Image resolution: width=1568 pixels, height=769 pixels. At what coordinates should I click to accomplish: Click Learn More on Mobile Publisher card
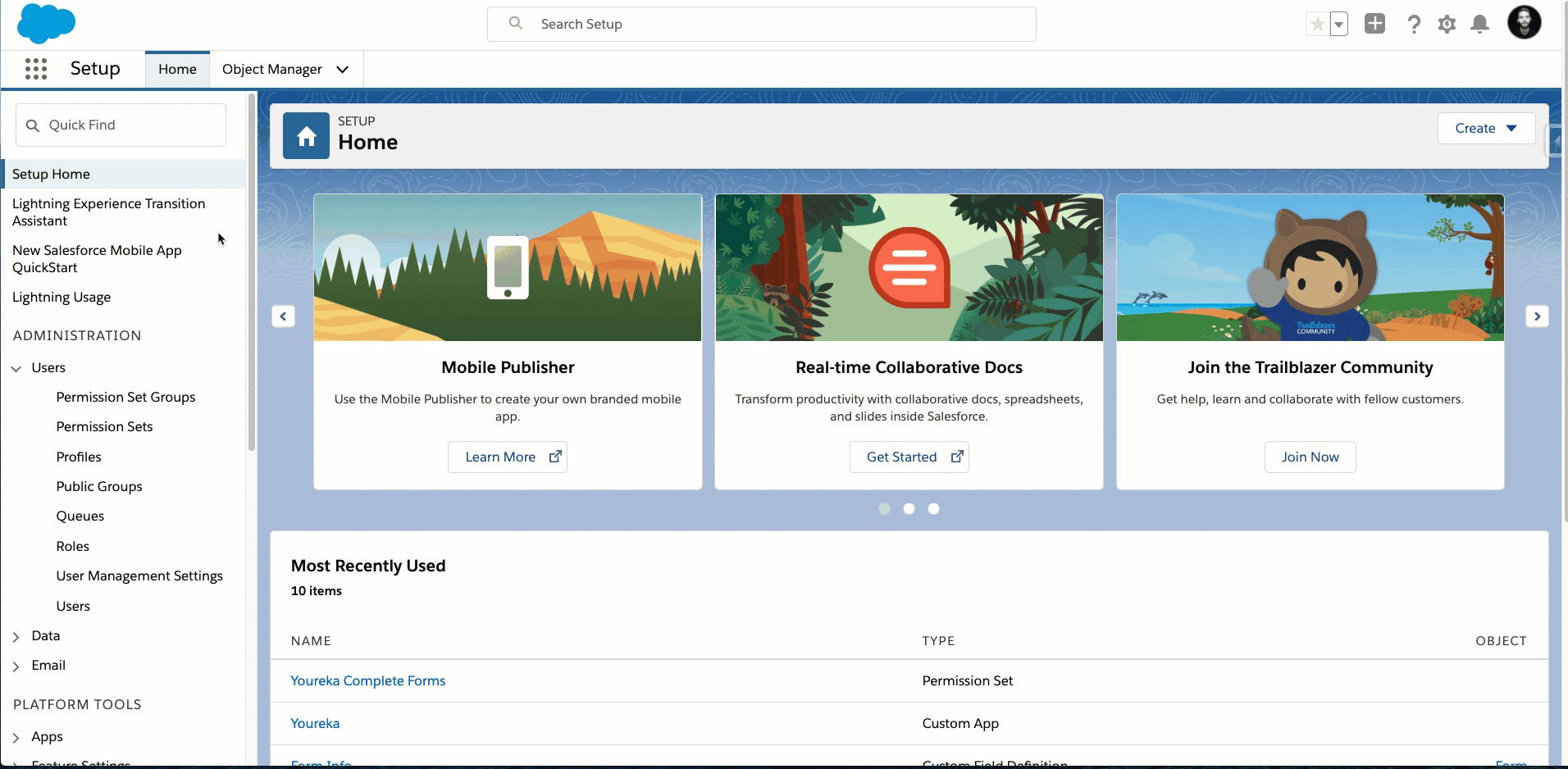[x=508, y=457]
